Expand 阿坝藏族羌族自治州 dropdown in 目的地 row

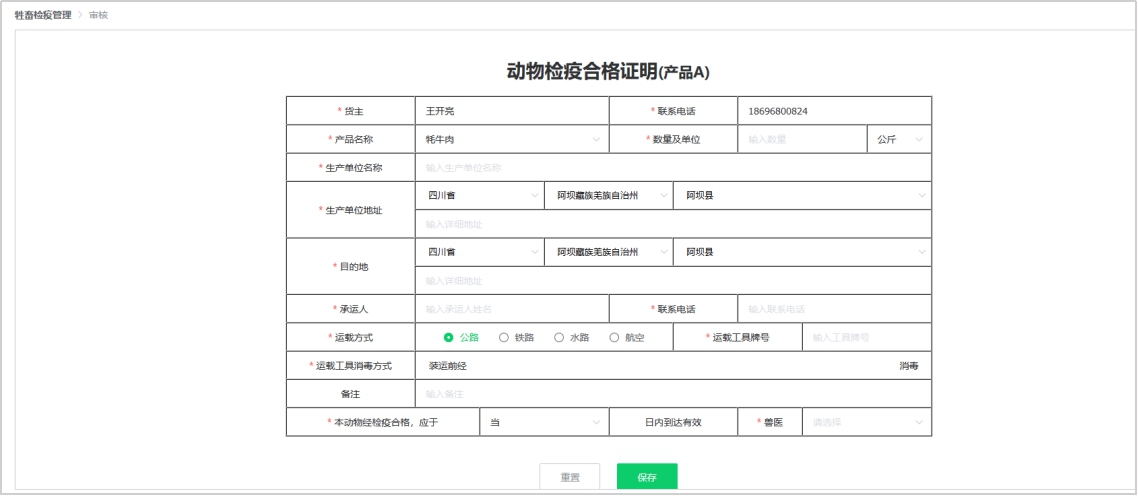point(608,252)
